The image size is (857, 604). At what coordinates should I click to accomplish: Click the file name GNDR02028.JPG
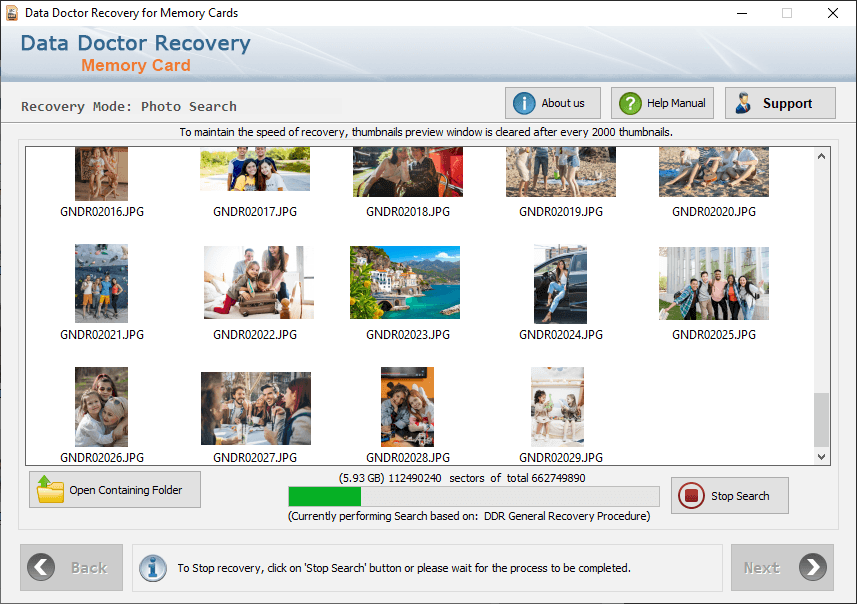408,458
